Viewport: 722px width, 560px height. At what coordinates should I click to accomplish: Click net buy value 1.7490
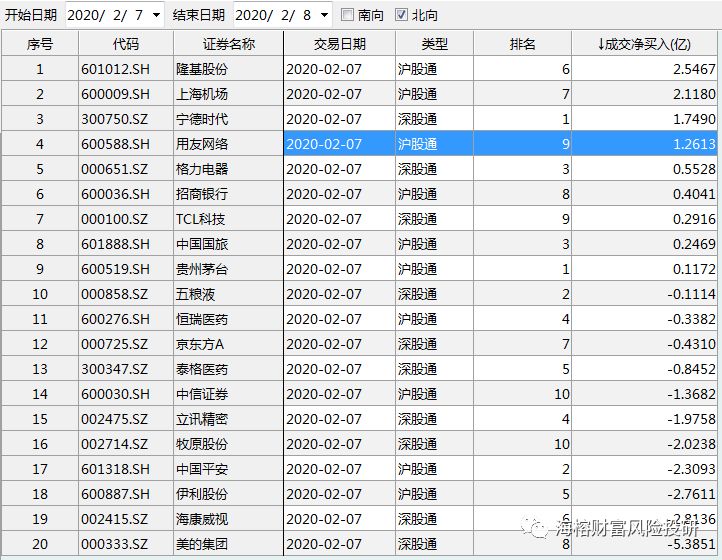644,119
